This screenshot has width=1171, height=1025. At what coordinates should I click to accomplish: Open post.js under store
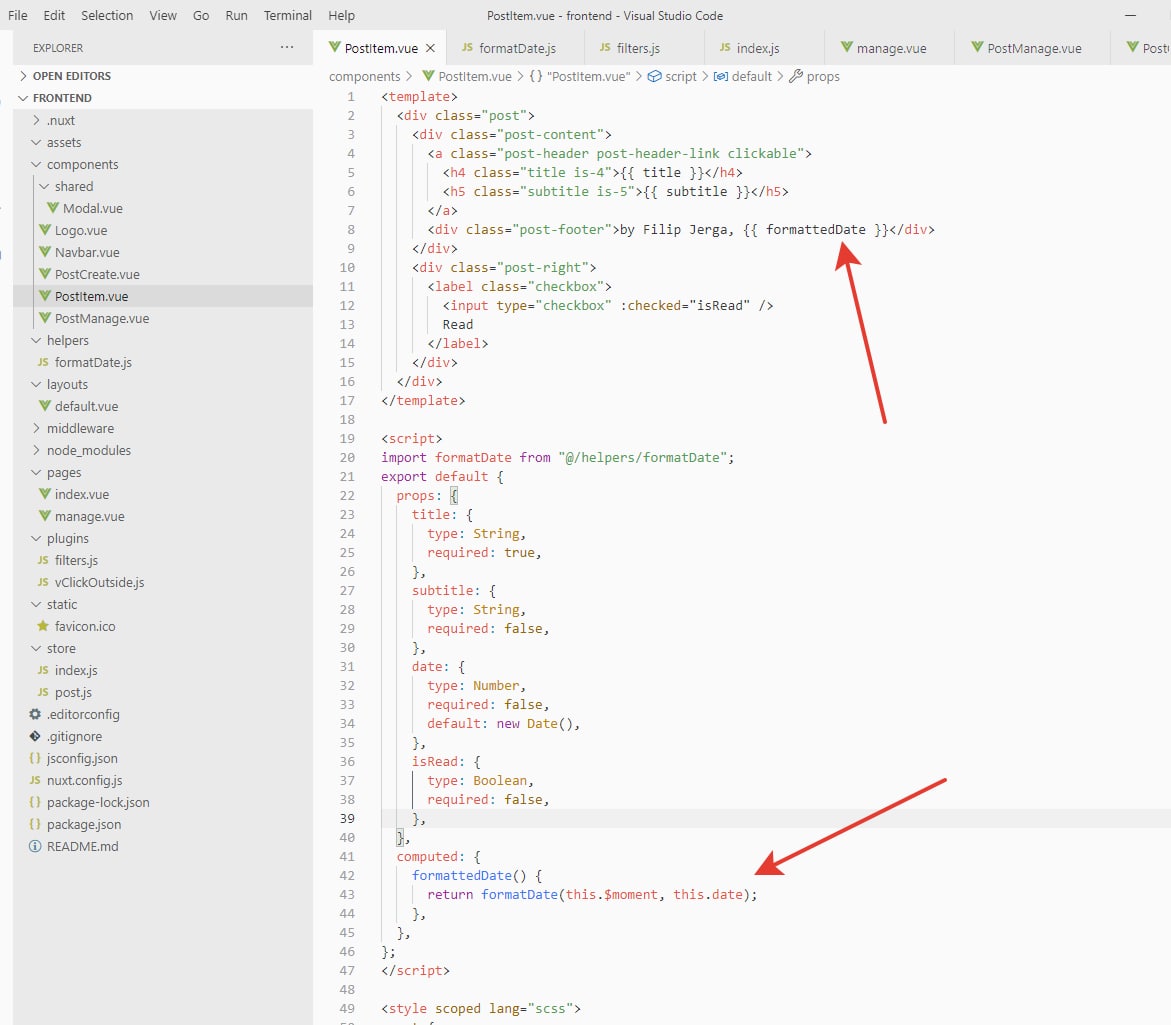pyautogui.click(x=72, y=692)
